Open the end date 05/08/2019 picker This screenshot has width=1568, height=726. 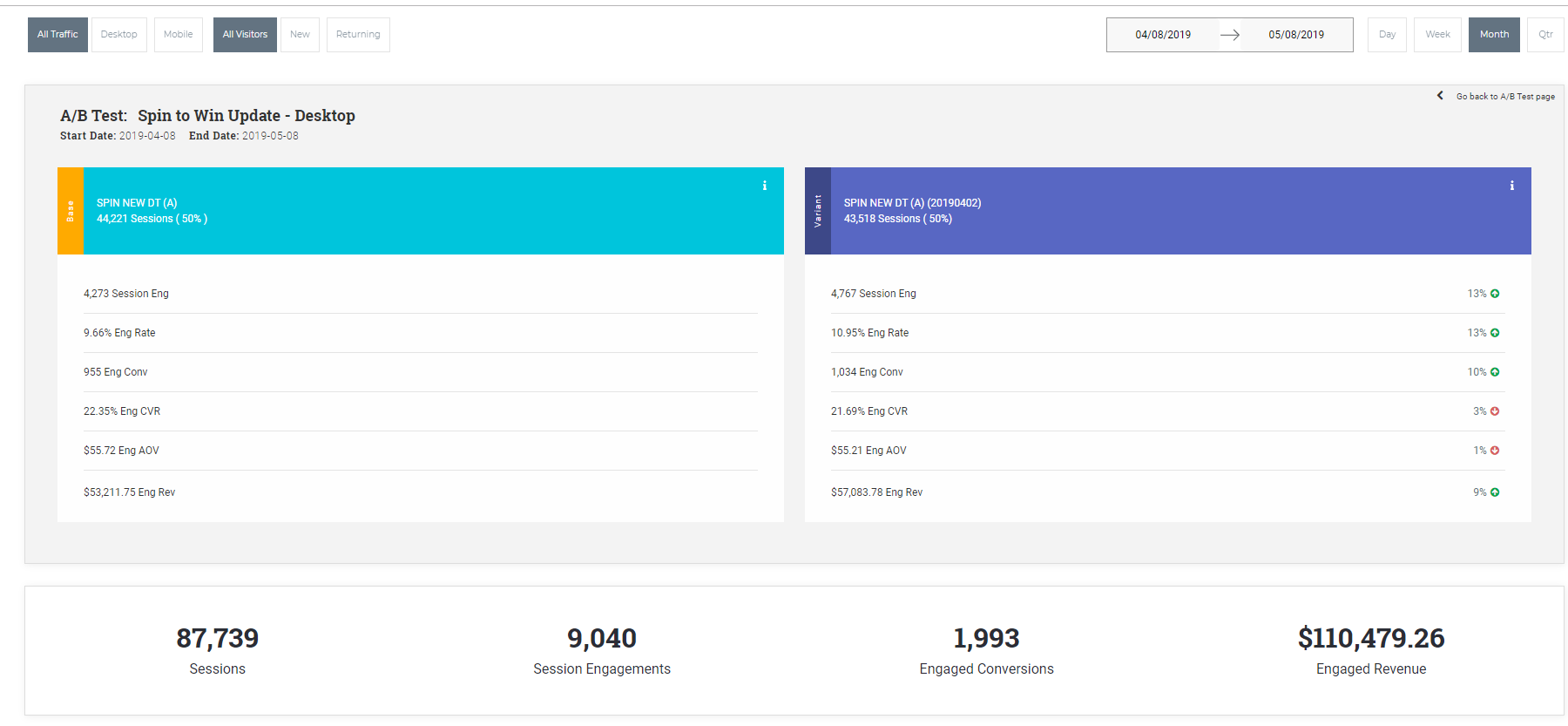(x=1295, y=35)
